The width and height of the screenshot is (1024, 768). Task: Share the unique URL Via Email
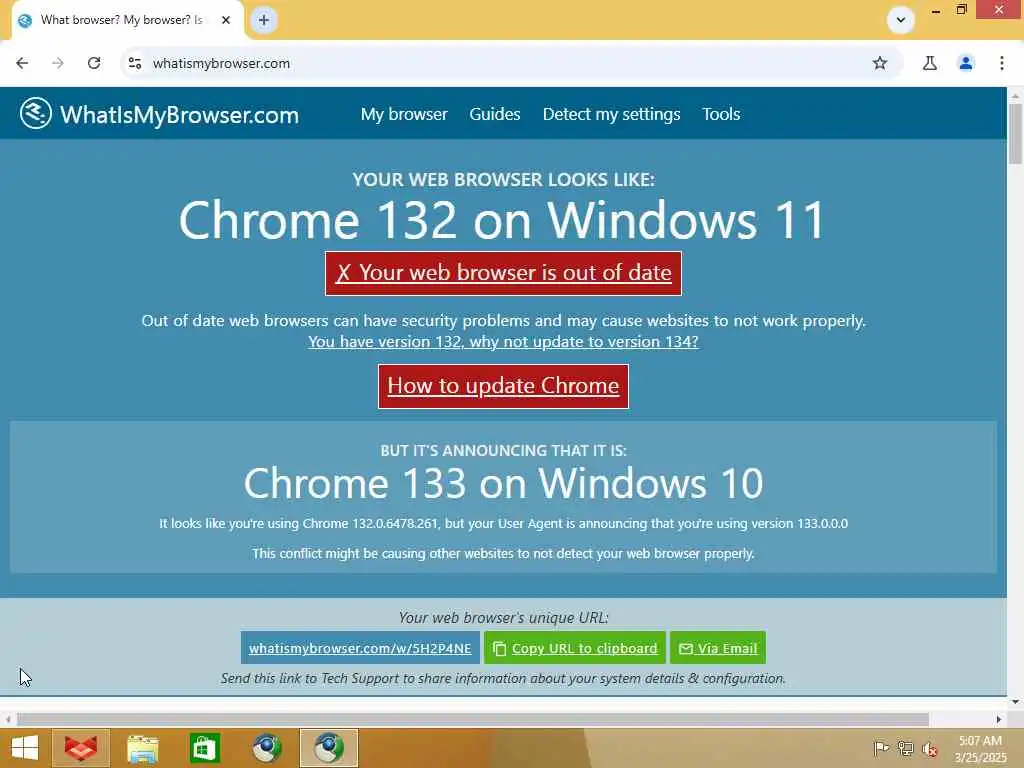(718, 648)
